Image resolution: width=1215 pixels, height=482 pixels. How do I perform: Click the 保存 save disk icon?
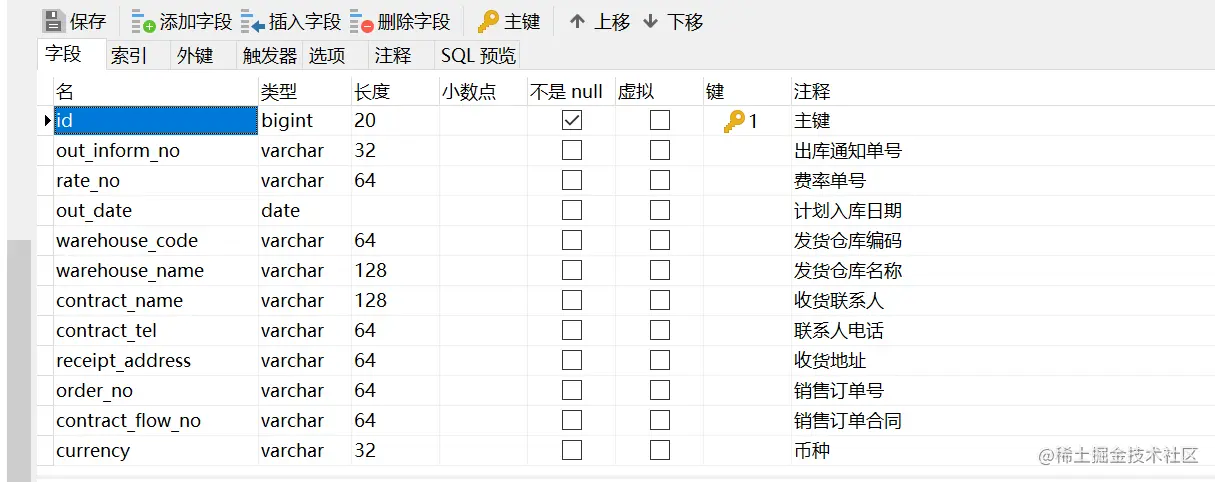point(53,21)
